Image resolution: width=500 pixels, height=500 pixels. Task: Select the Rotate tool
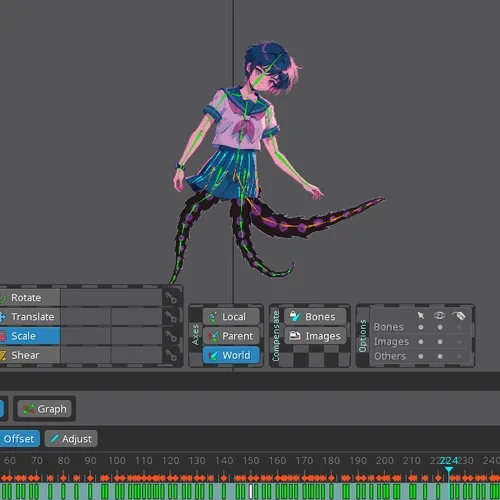point(30,297)
